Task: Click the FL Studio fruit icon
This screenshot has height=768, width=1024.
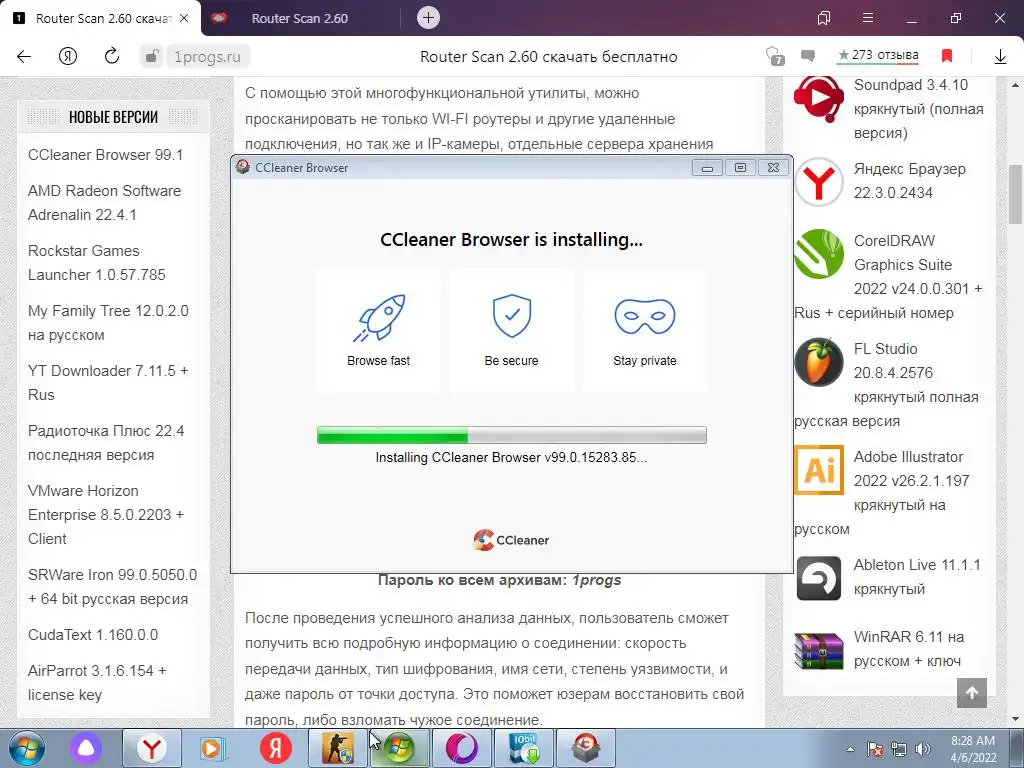Action: (x=819, y=362)
